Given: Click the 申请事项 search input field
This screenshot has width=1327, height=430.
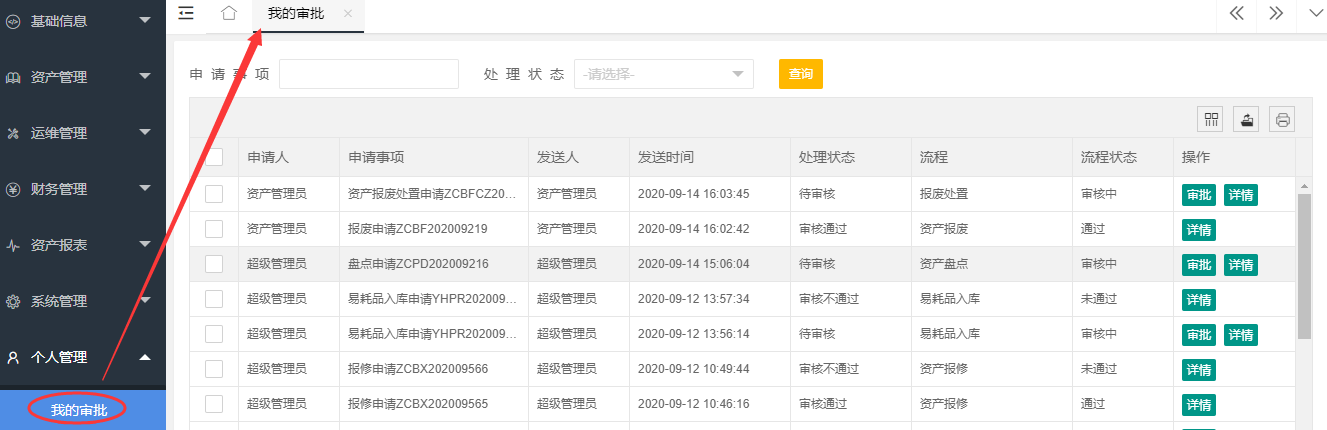Looking at the screenshot, I should pos(368,74).
